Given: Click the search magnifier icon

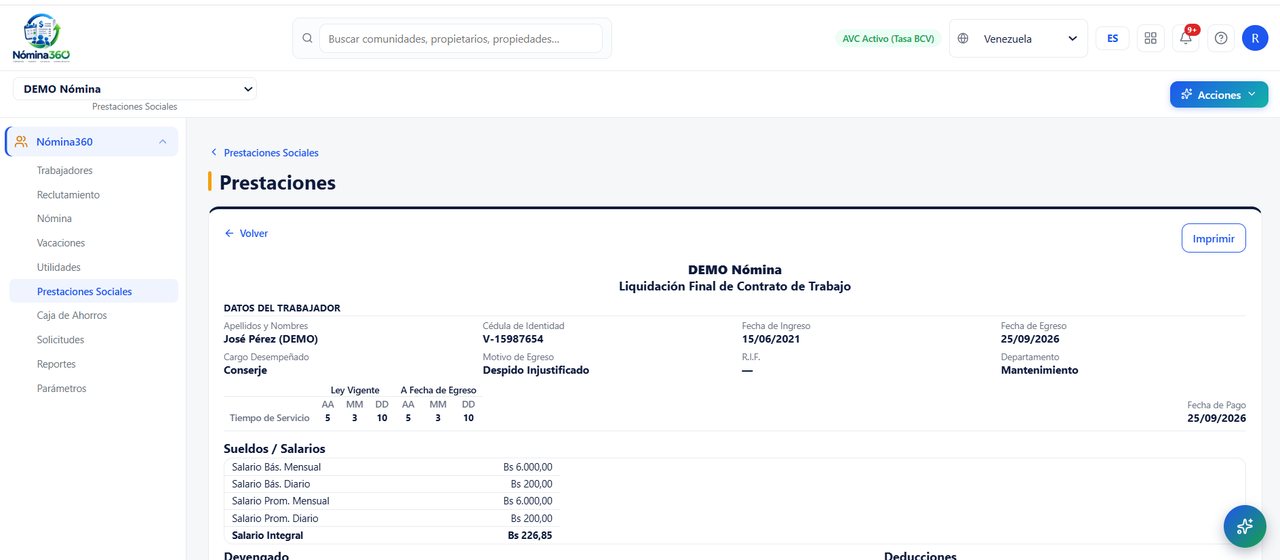Looking at the screenshot, I should click(x=307, y=38).
